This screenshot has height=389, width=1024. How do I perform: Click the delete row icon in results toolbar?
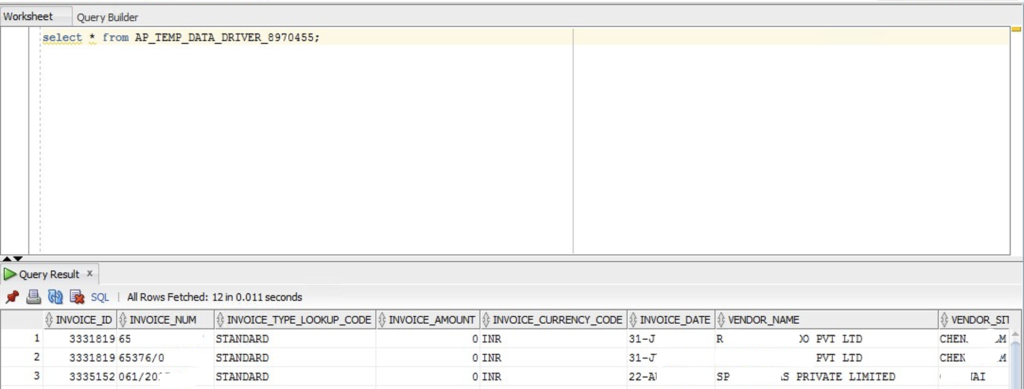coord(77,297)
